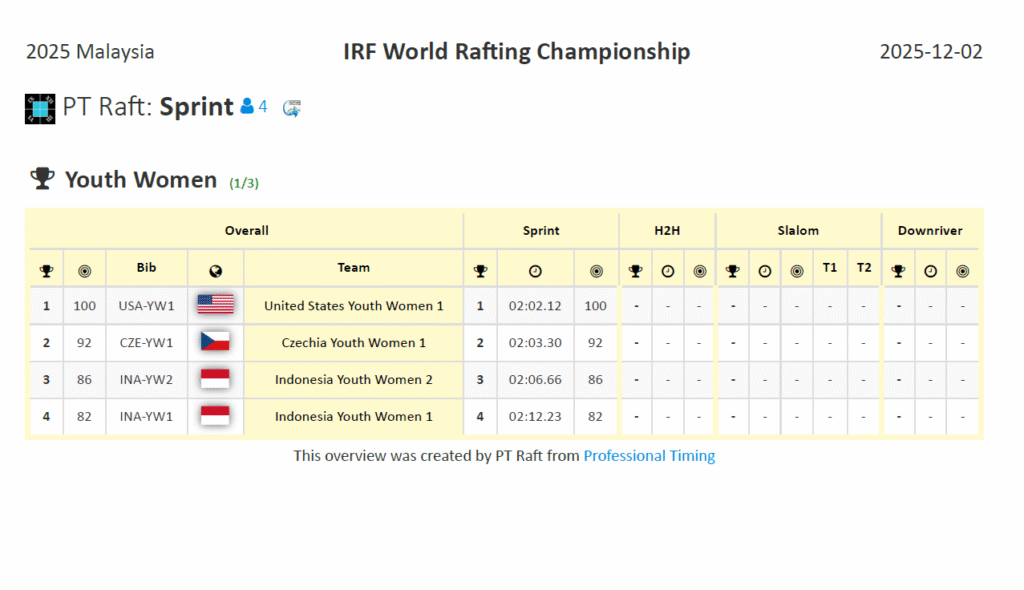Click the Slalom T1 column header
1024x590 pixels.
(x=830, y=268)
